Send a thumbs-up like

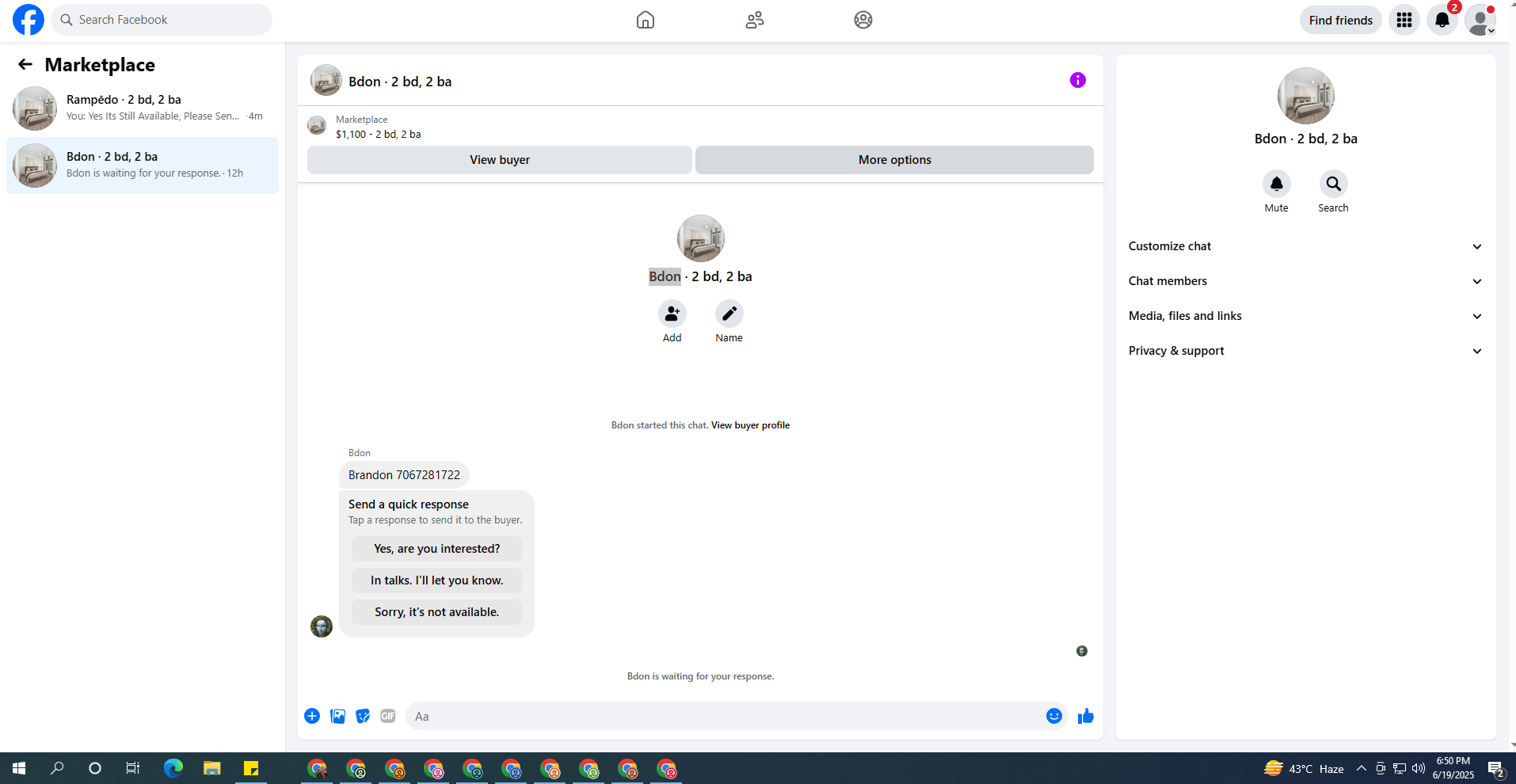click(x=1086, y=716)
